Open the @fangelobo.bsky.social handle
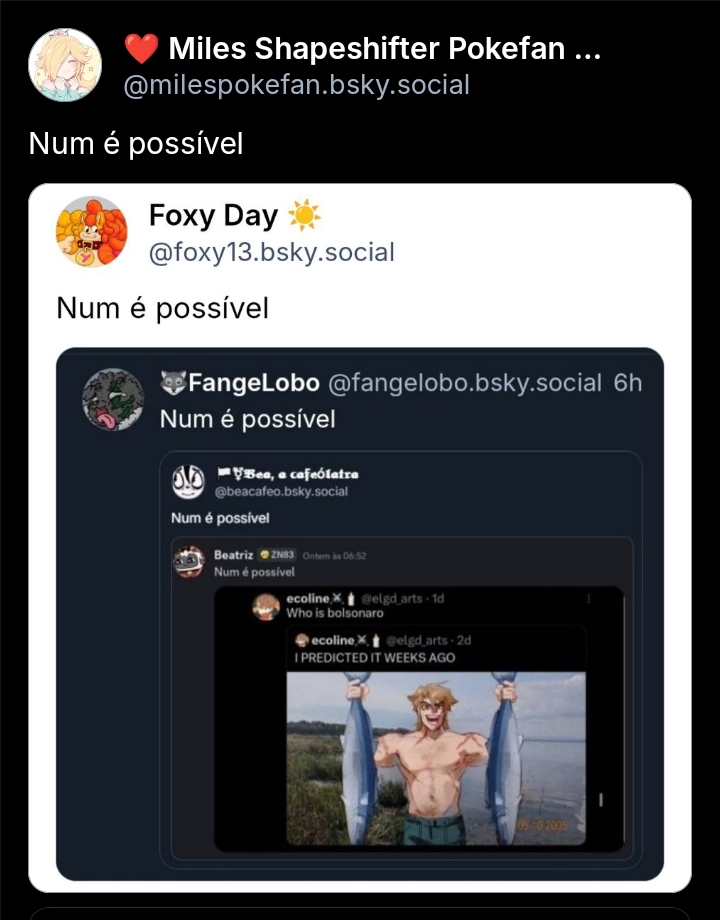720x920 pixels. click(x=465, y=383)
